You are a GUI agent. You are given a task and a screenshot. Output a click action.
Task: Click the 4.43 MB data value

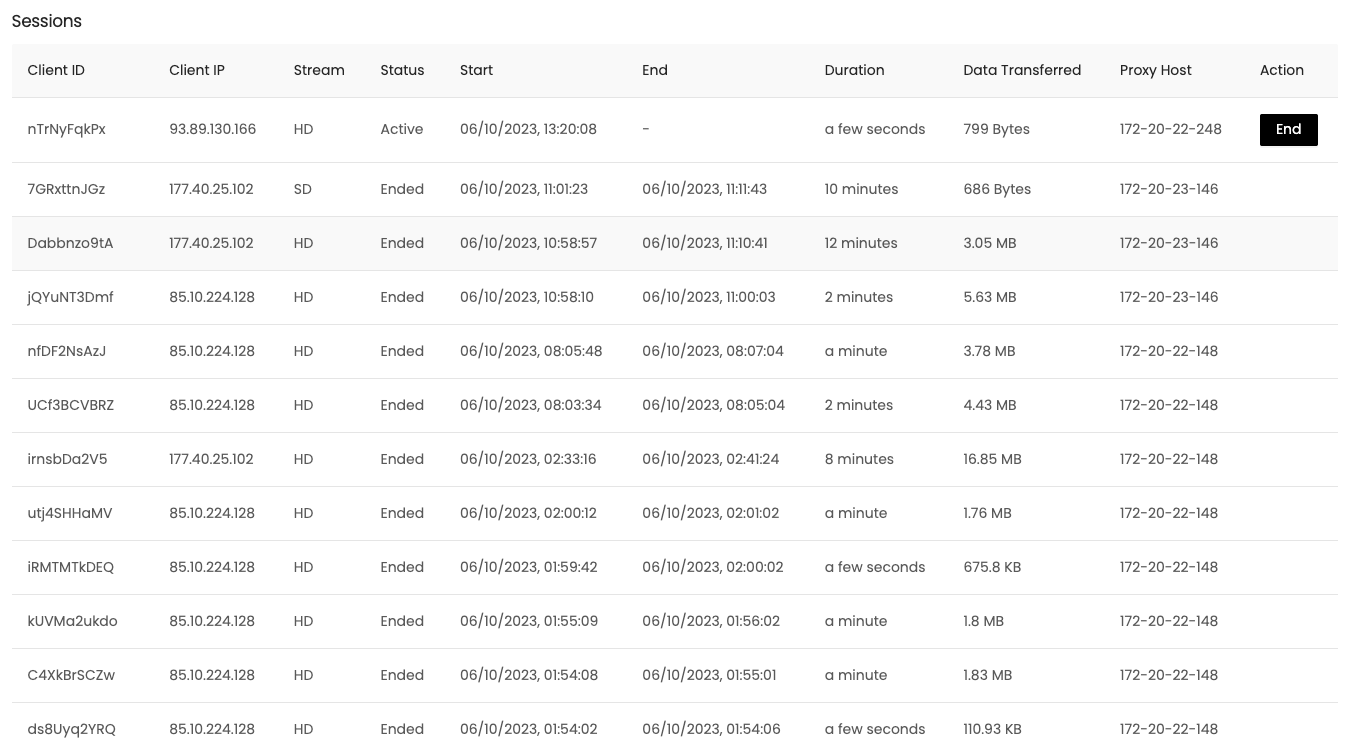pyautogui.click(x=990, y=405)
